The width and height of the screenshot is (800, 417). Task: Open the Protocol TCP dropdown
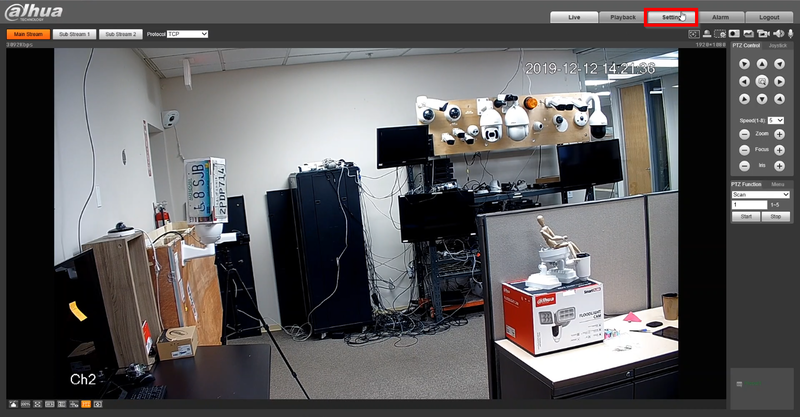[x=188, y=34]
